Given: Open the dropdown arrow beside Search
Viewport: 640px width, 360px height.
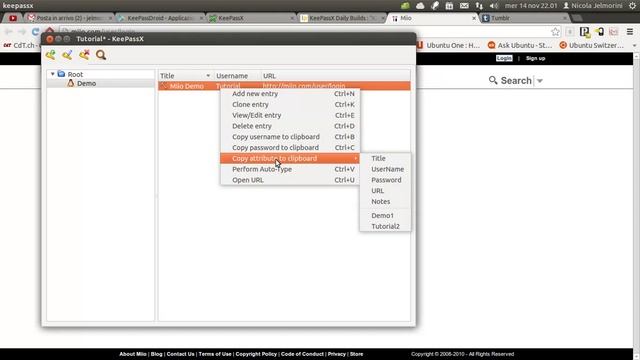Looking at the screenshot, I should pyautogui.click(x=540, y=81).
